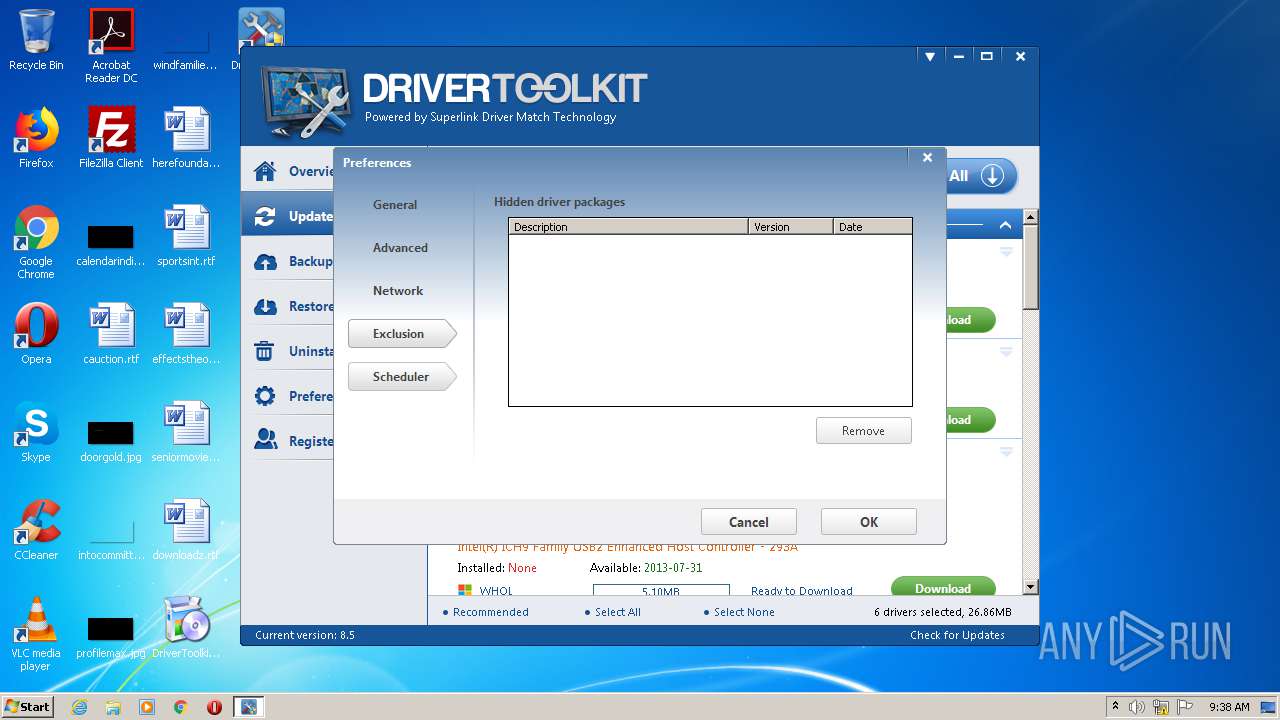Click Internet Explorer taskbar icon

(x=79, y=707)
